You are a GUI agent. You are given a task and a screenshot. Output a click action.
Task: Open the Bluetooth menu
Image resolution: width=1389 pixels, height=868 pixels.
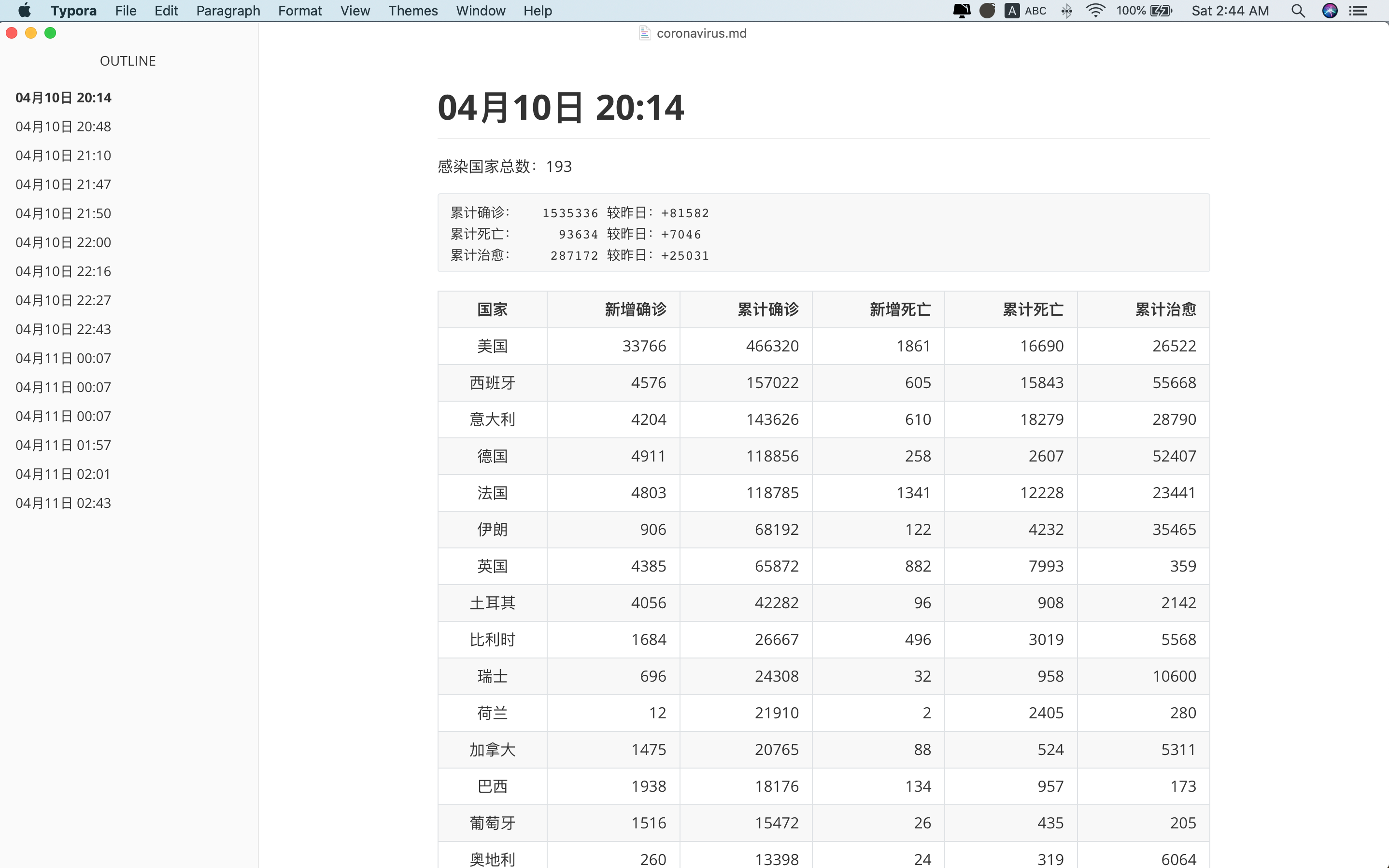coord(1066,10)
